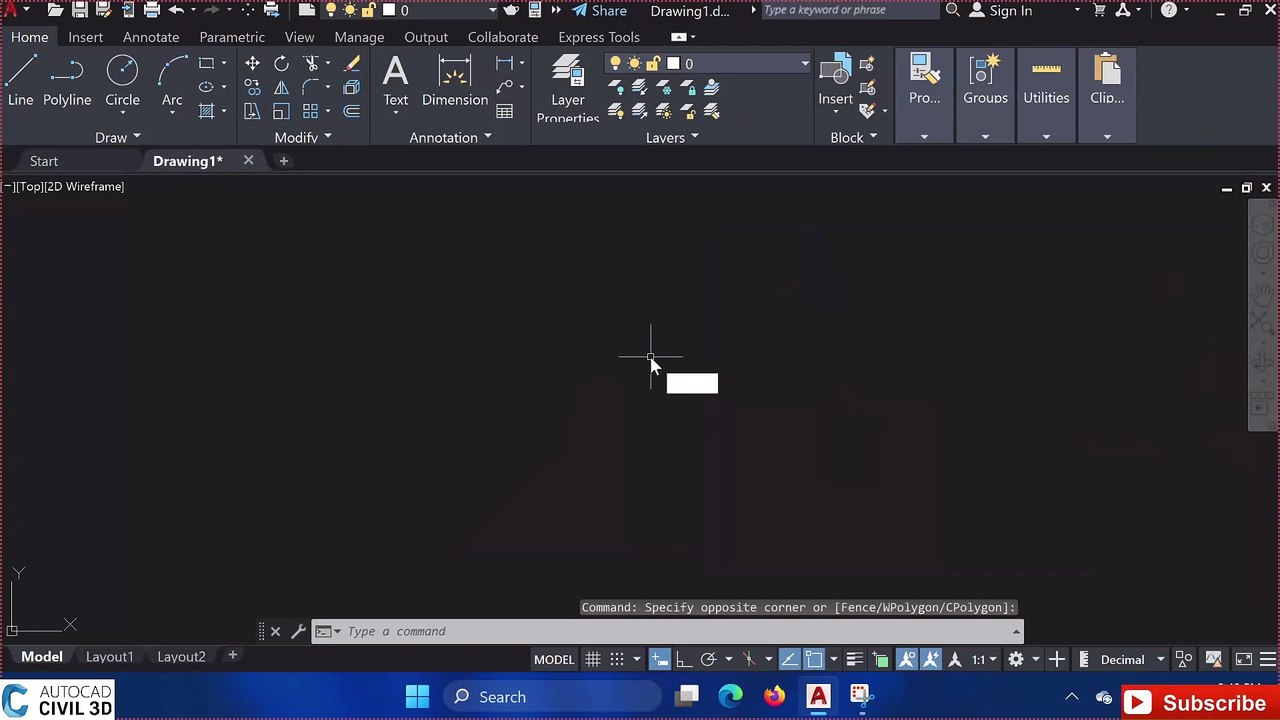This screenshot has width=1280, height=720.
Task: Expand the Block panel
Action: [853, 137]
